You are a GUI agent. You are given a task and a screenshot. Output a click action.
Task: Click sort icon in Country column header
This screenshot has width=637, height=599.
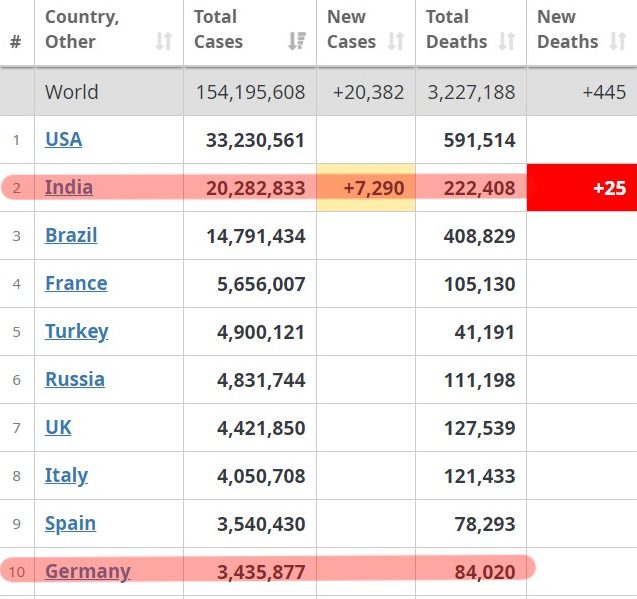point(164,42)
